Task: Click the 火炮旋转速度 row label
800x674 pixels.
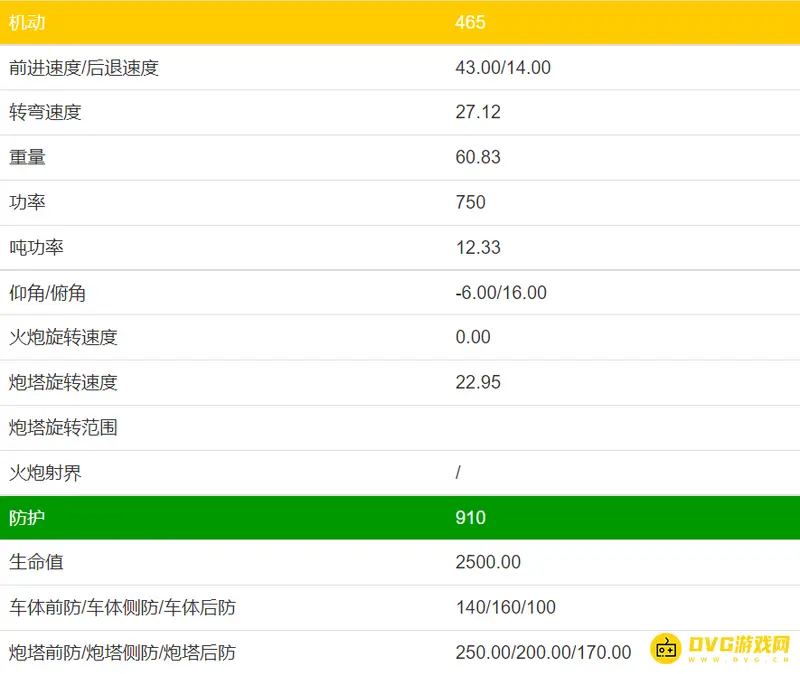Action: point(63,337)
